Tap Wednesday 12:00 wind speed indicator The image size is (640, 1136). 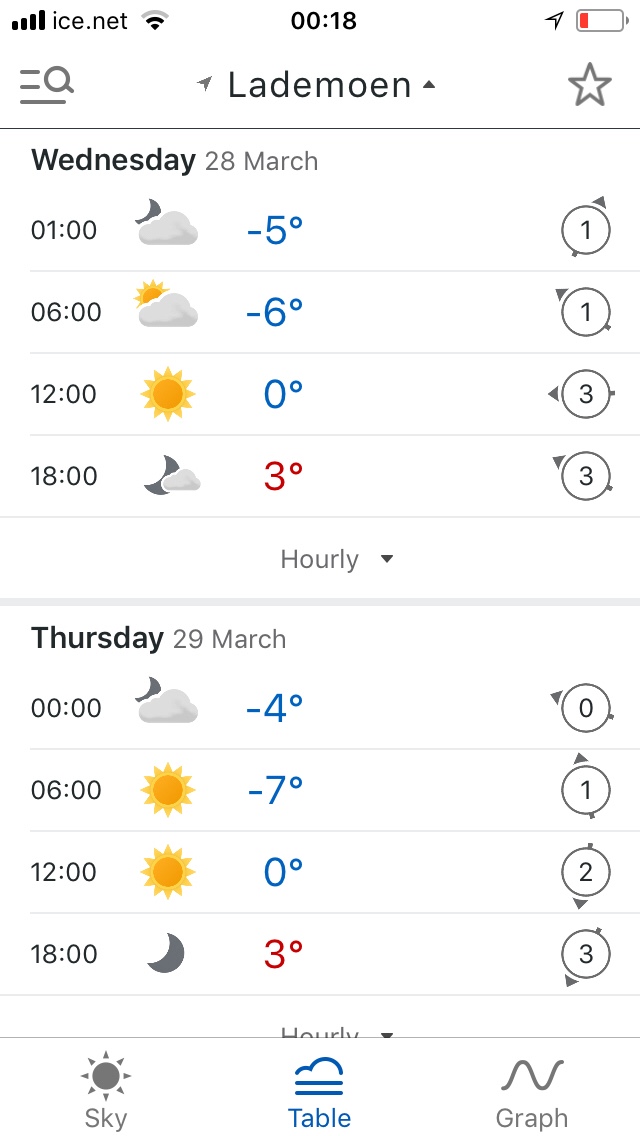585,394
